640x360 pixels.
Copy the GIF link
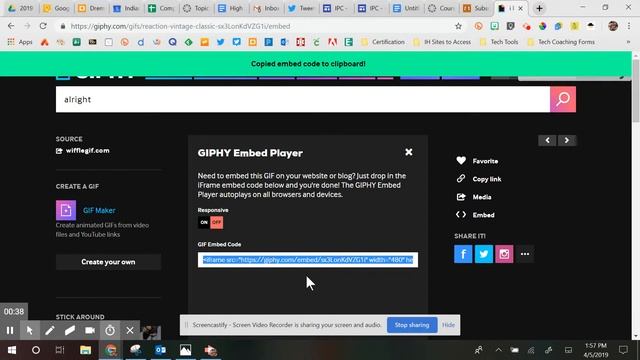478,179
